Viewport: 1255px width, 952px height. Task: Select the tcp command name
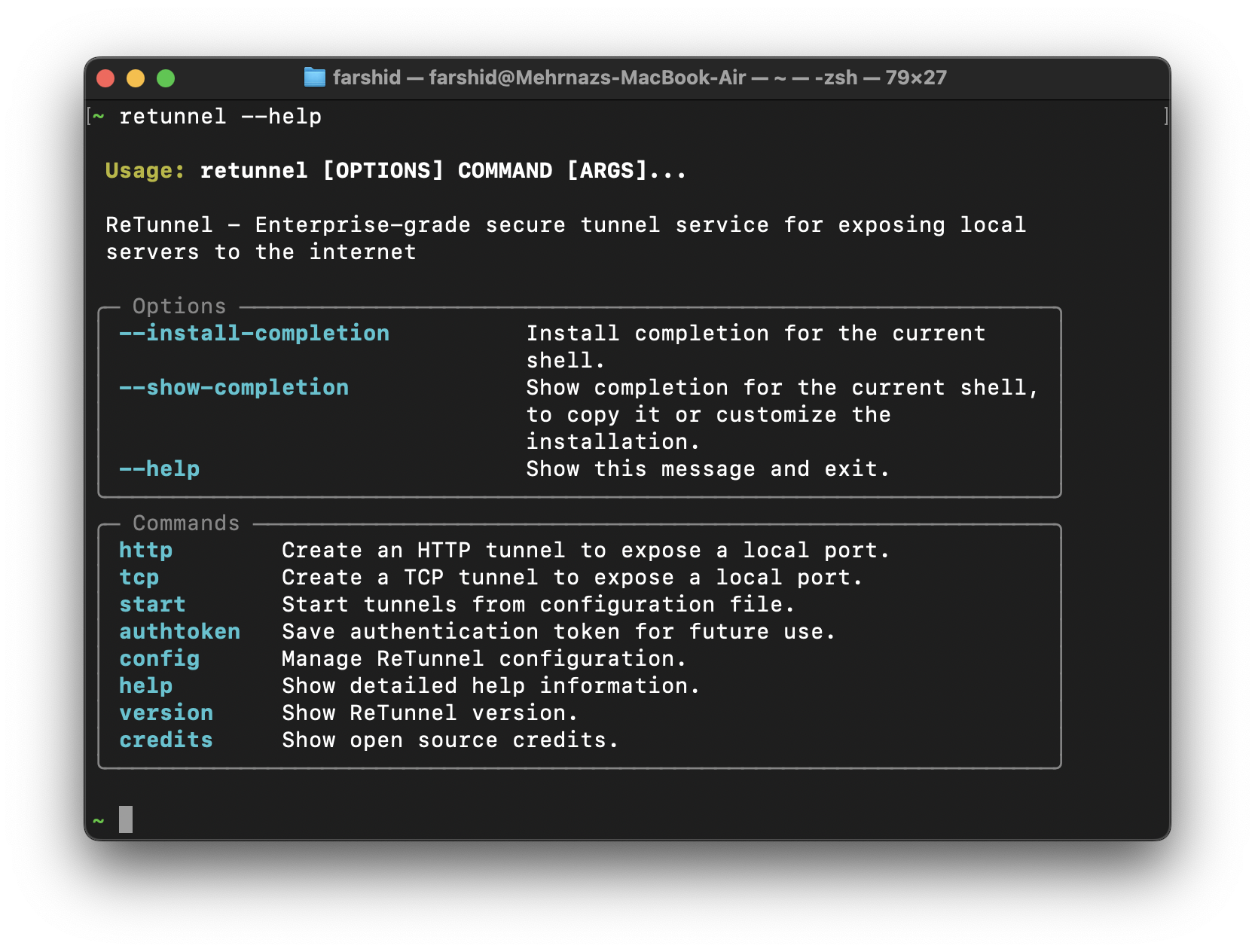(x=139, y=577)
